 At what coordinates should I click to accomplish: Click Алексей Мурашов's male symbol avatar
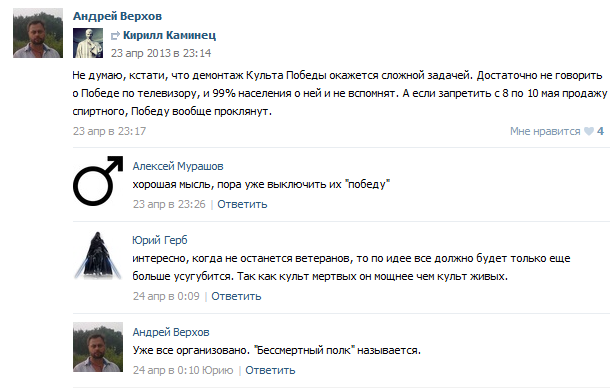(x=98, y=181)
